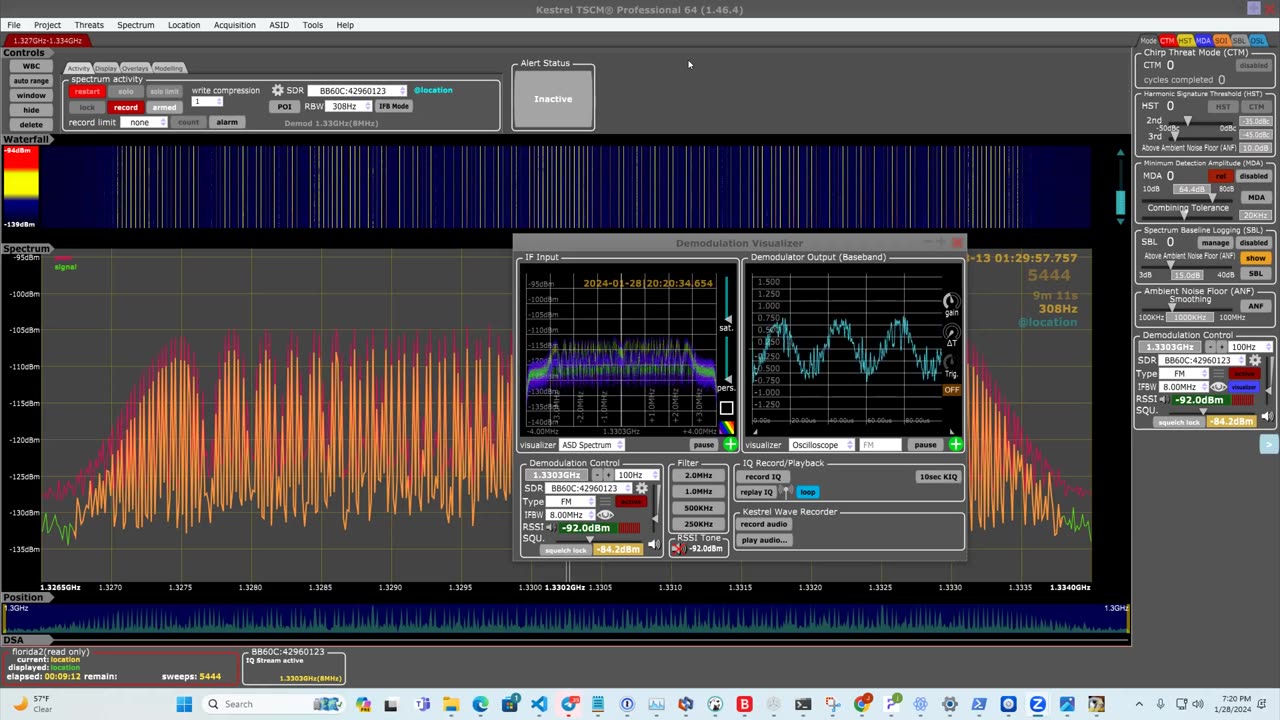This screenshot has height=720, width=1280.
Task: Open the rainbow color palette in IF Input
Action: (x=727, y=427)
